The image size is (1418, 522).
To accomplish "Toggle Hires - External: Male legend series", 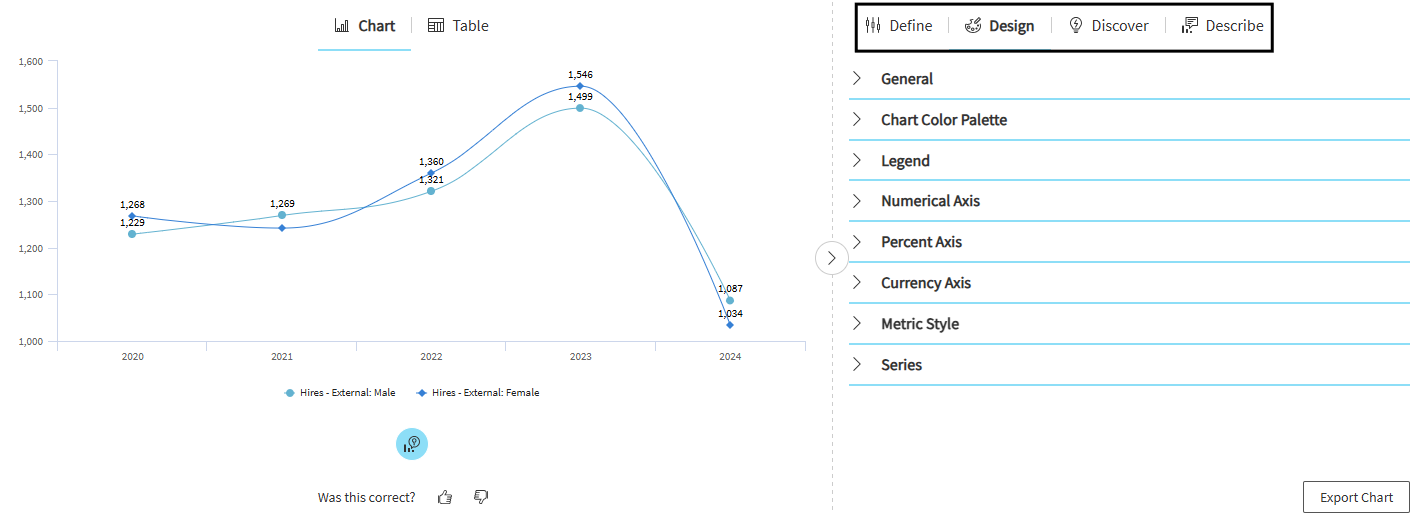I will 340,393.
